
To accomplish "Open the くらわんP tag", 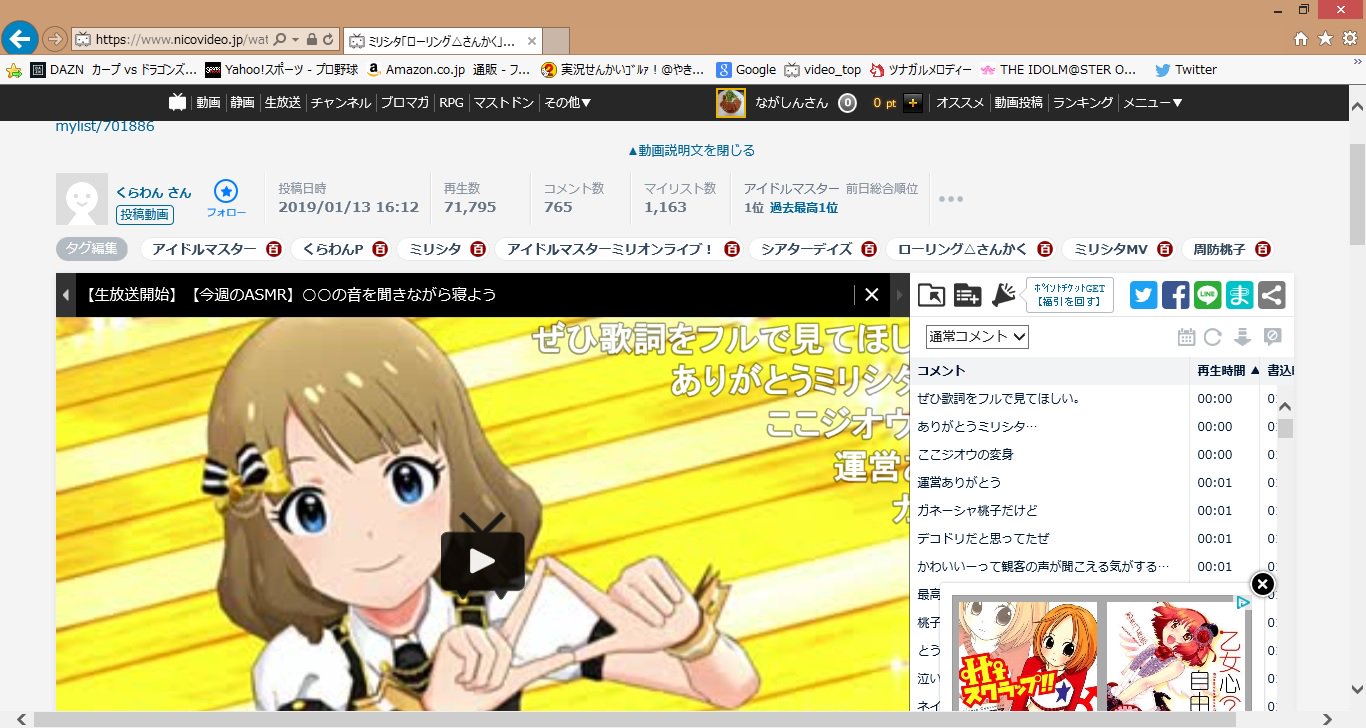I will coord(332,249).
